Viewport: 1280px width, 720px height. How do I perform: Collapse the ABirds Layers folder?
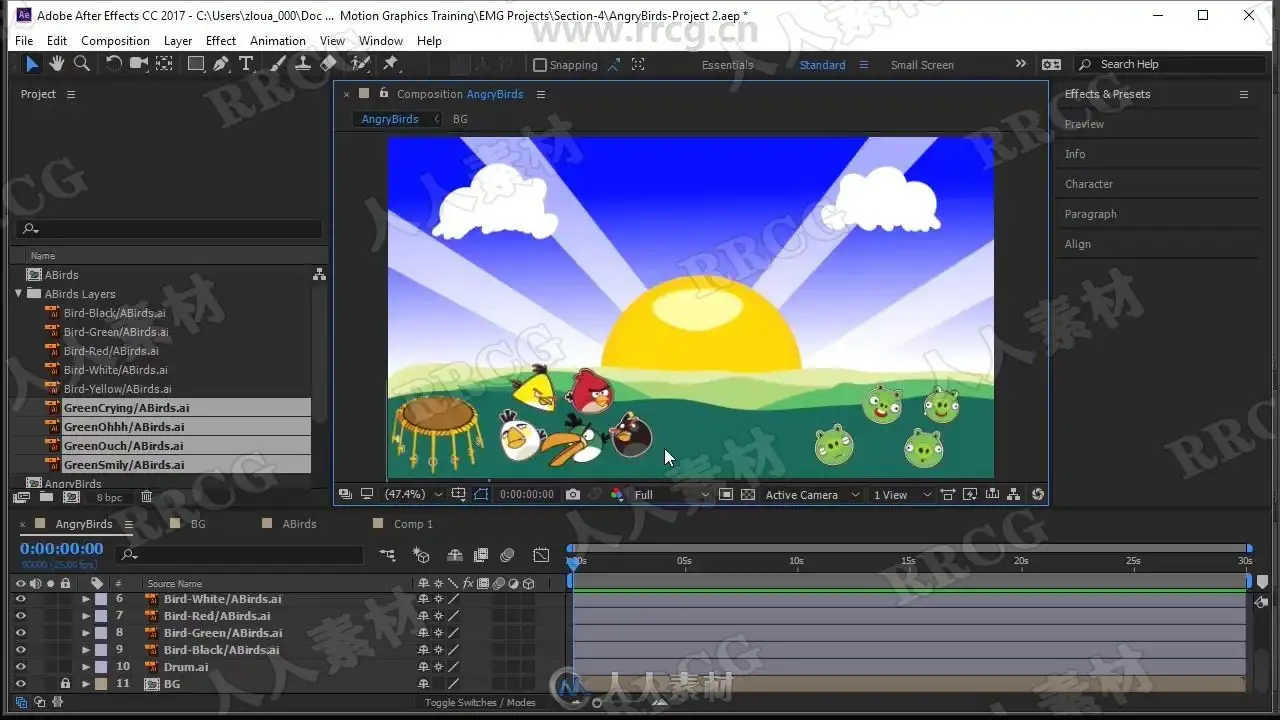coord(19,294)
